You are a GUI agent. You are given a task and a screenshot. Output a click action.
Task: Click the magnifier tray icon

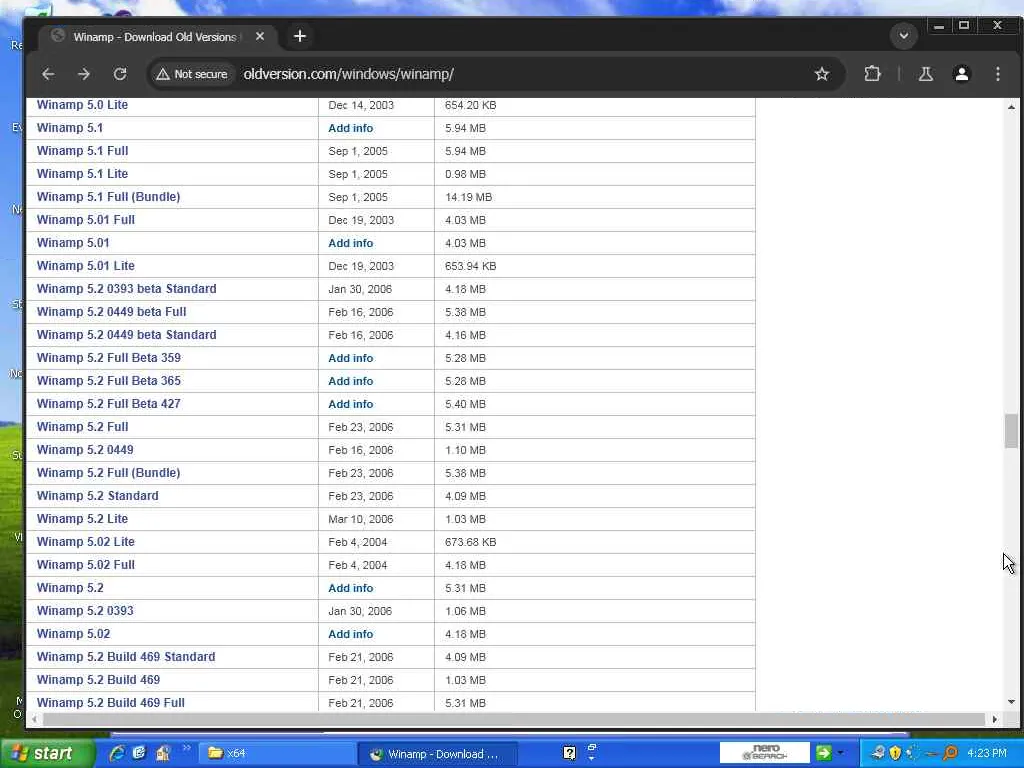(x=951, y=753)
